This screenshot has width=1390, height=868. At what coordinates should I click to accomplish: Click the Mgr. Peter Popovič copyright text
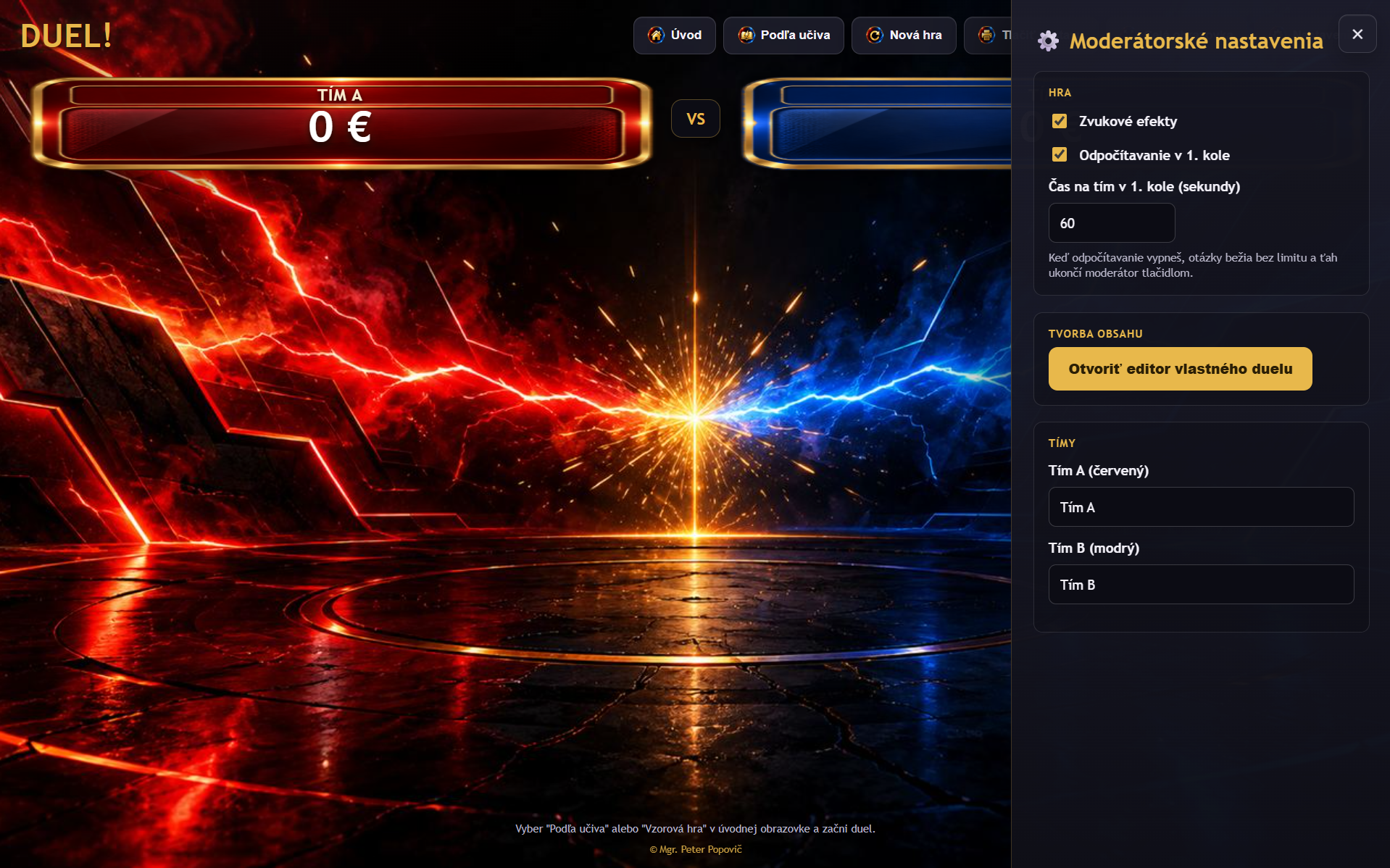(x=696, y=849)
